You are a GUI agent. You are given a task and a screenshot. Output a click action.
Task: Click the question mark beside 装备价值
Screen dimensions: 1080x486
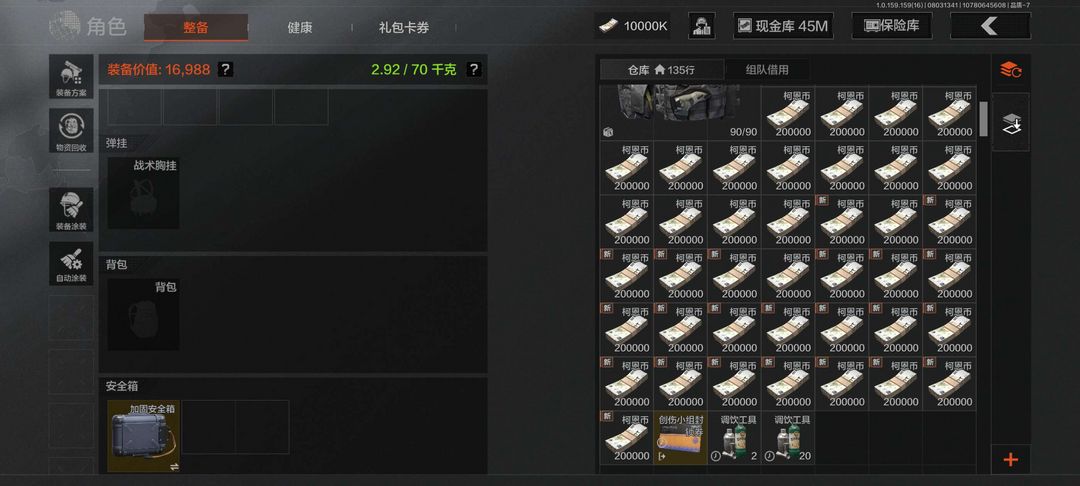tap(225, 70)
